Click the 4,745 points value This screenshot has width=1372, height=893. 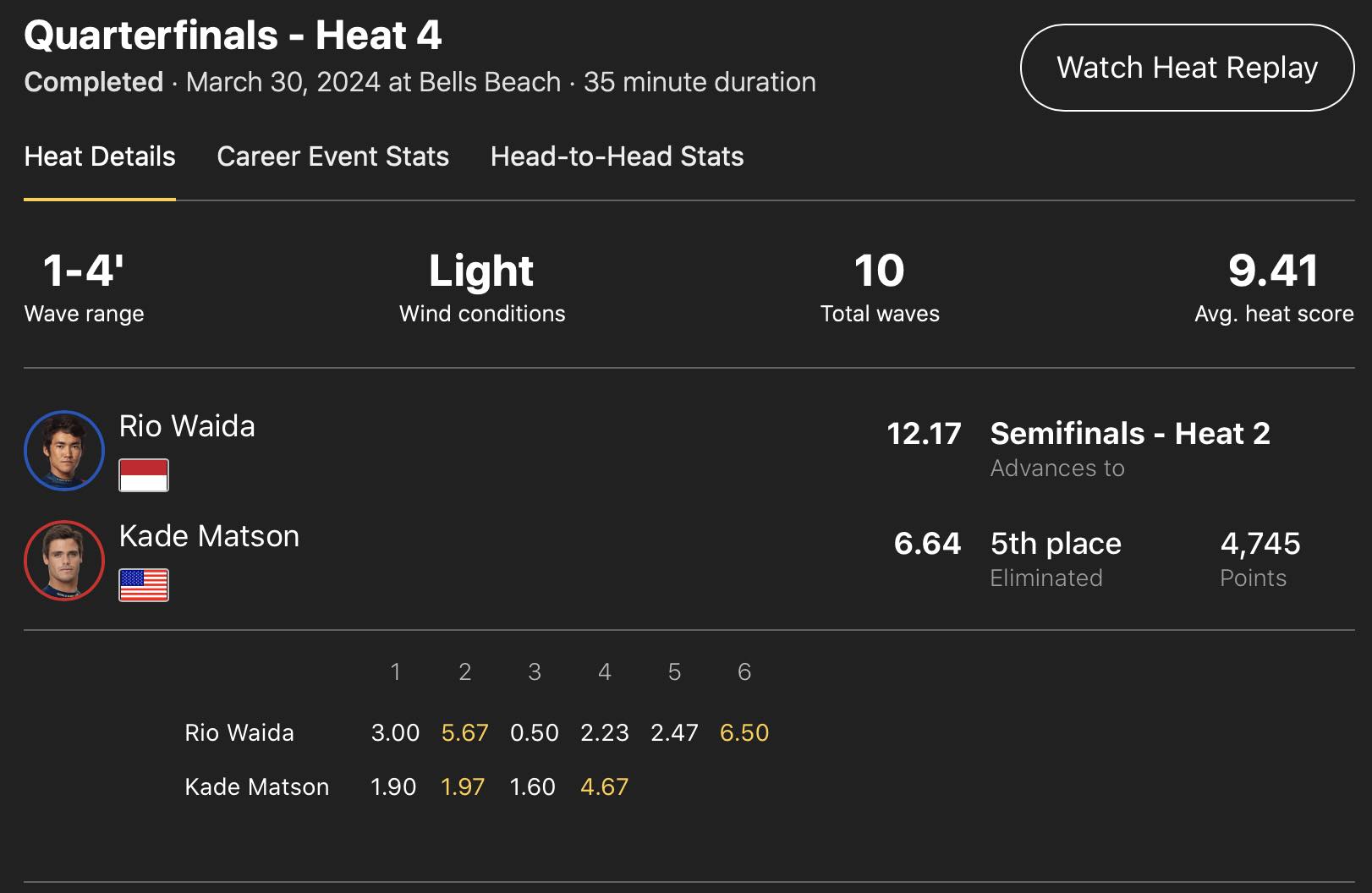pyautogui.click(x=1260, y=544)
